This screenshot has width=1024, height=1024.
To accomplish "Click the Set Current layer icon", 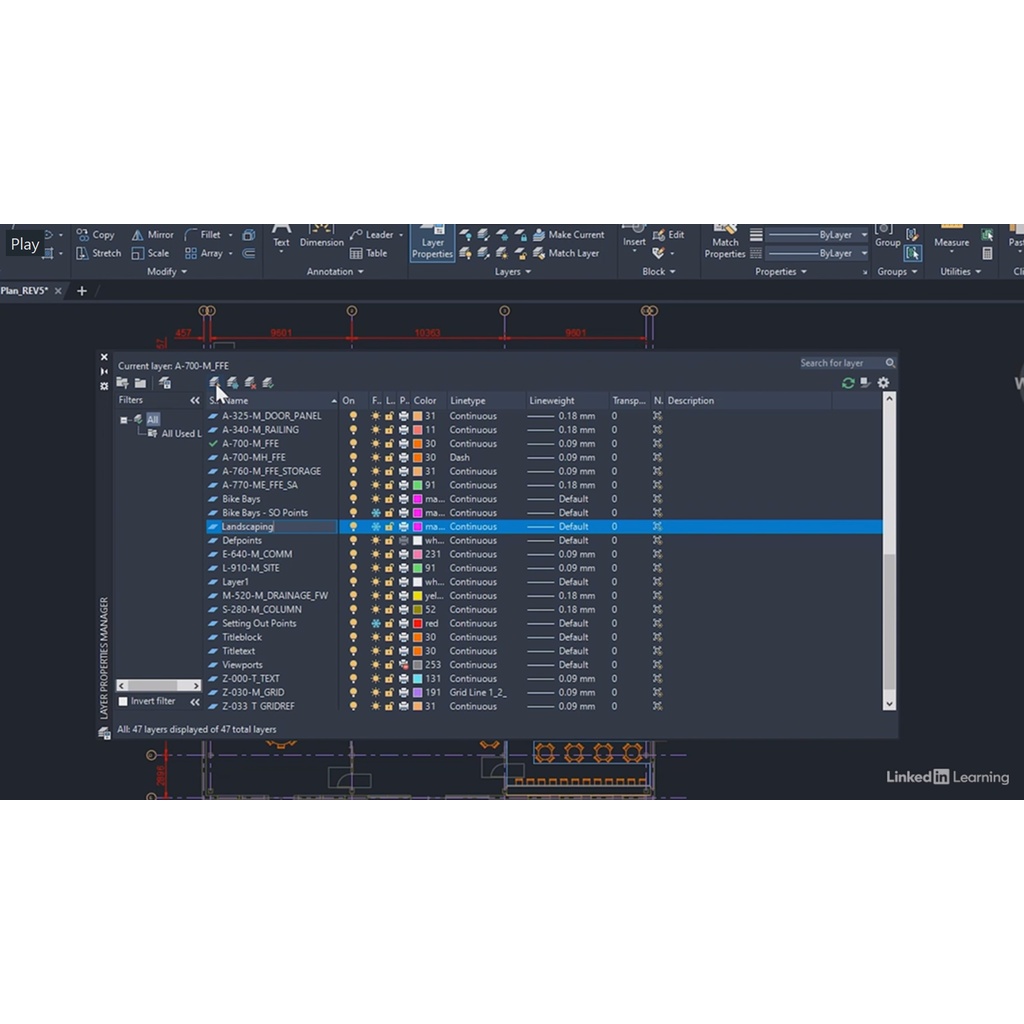I will [x=267, y=383].
